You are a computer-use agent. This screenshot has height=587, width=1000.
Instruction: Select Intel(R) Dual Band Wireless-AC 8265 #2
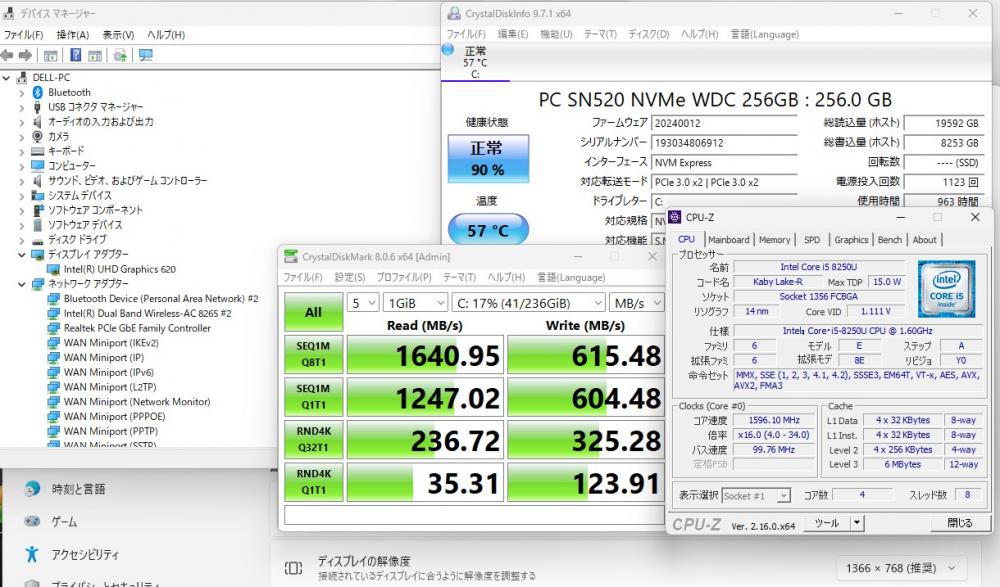(x=147, y=313)
